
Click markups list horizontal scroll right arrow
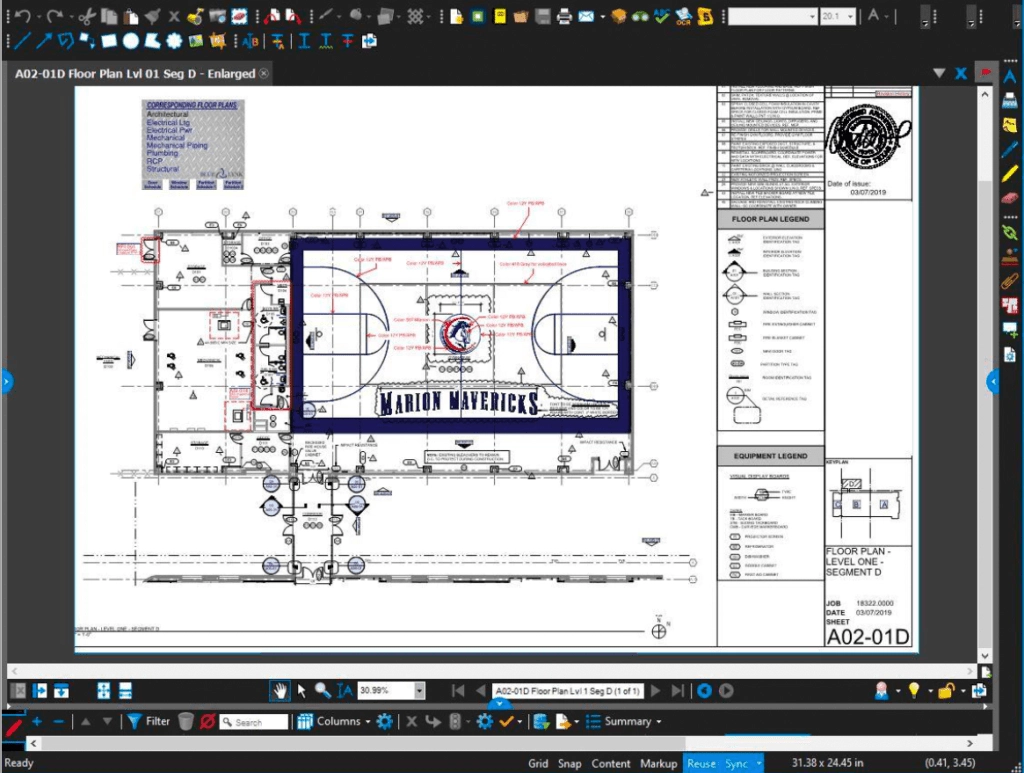970,743
